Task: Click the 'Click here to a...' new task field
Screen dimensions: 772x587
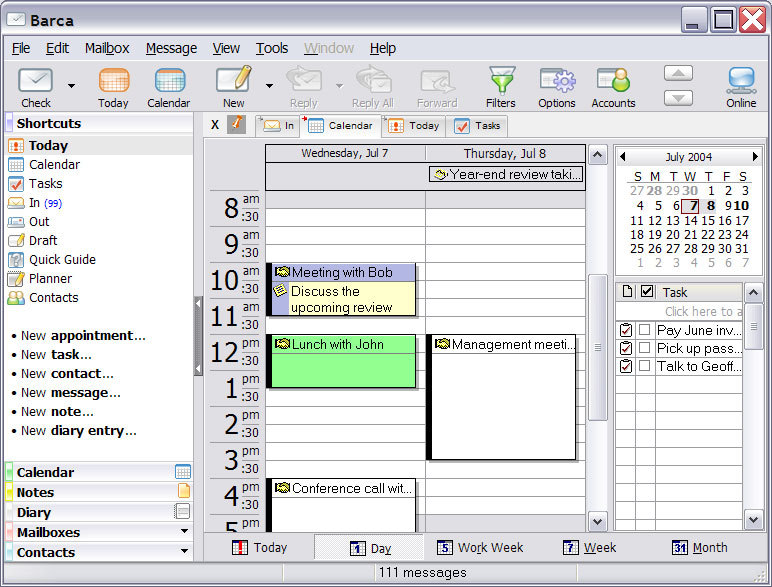Action: coord(679,311)
